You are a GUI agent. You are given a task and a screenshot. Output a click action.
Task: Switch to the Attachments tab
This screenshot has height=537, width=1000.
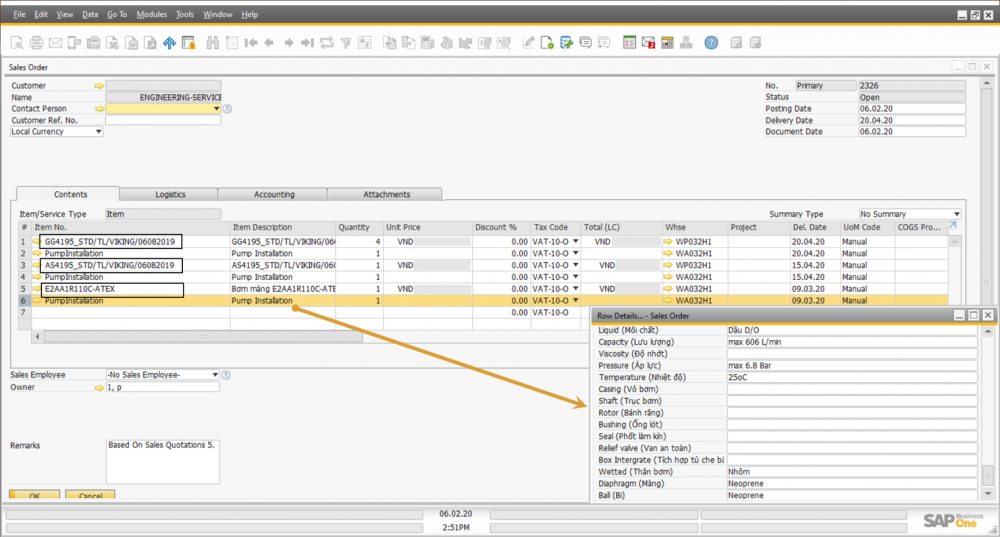pos(386,195)
